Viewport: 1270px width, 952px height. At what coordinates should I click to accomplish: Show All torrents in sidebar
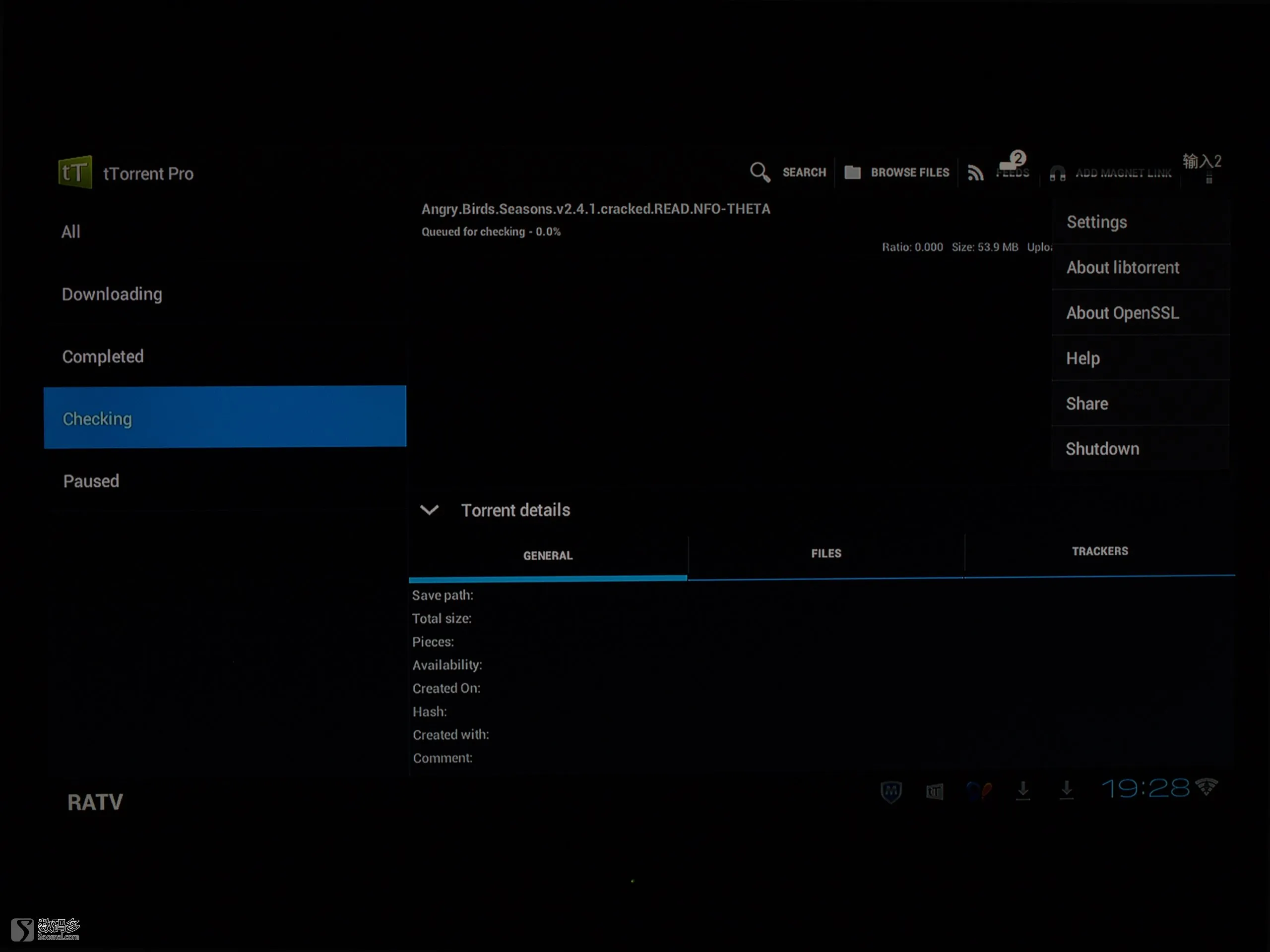click(x=225, y=232)
